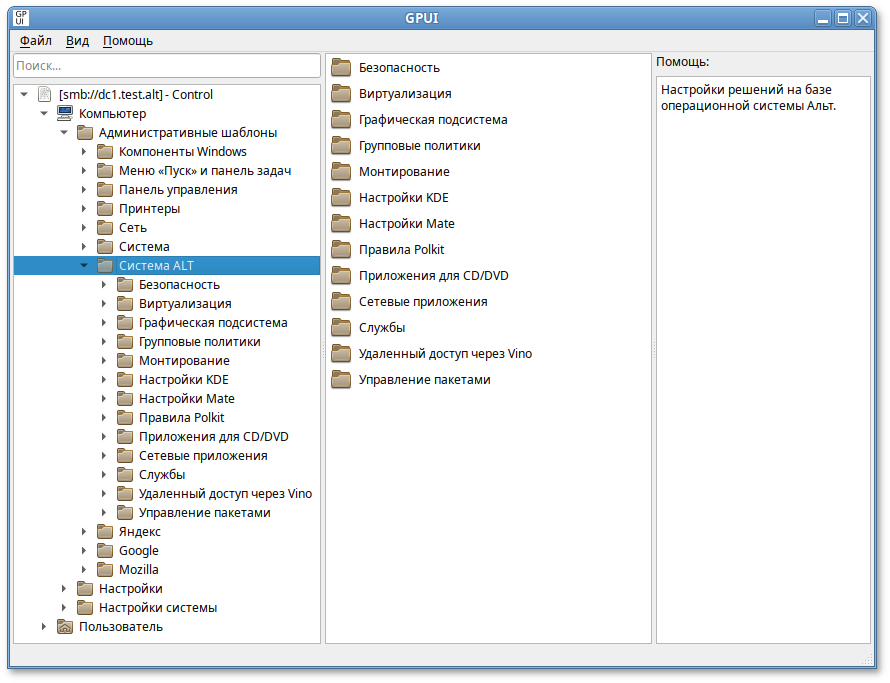This screenshot has width=890, height=683.
Task: Click the GPUI application icon in title bar
Action: pyautogui.click(x=21, y=17)
